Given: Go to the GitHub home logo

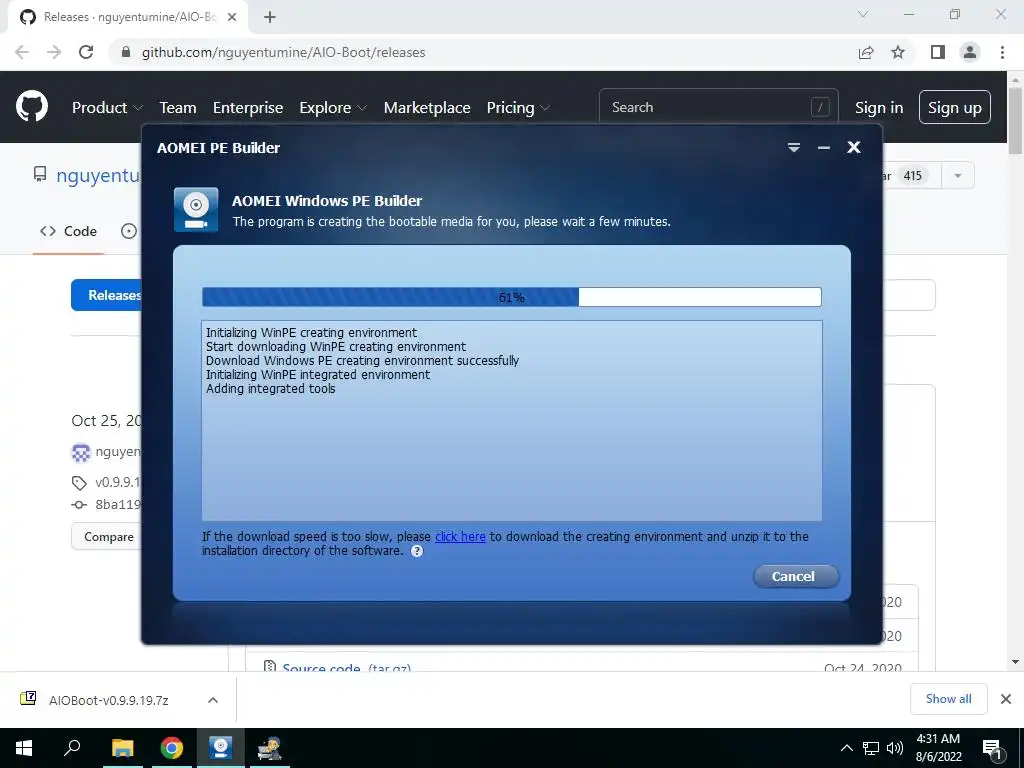Looking at the screenshot, I should point(32,106).
